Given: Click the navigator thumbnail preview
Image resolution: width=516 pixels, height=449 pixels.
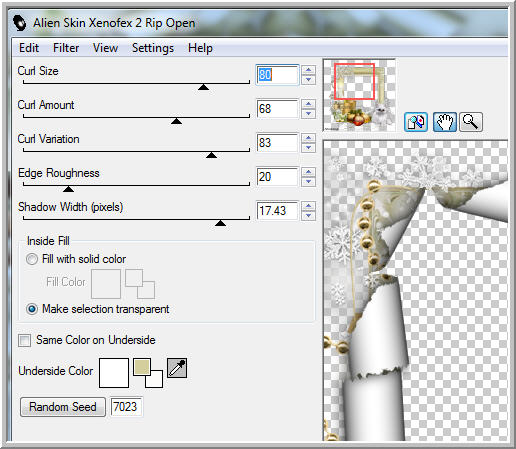Looking at the screenshot, I should tap(359, 95).
